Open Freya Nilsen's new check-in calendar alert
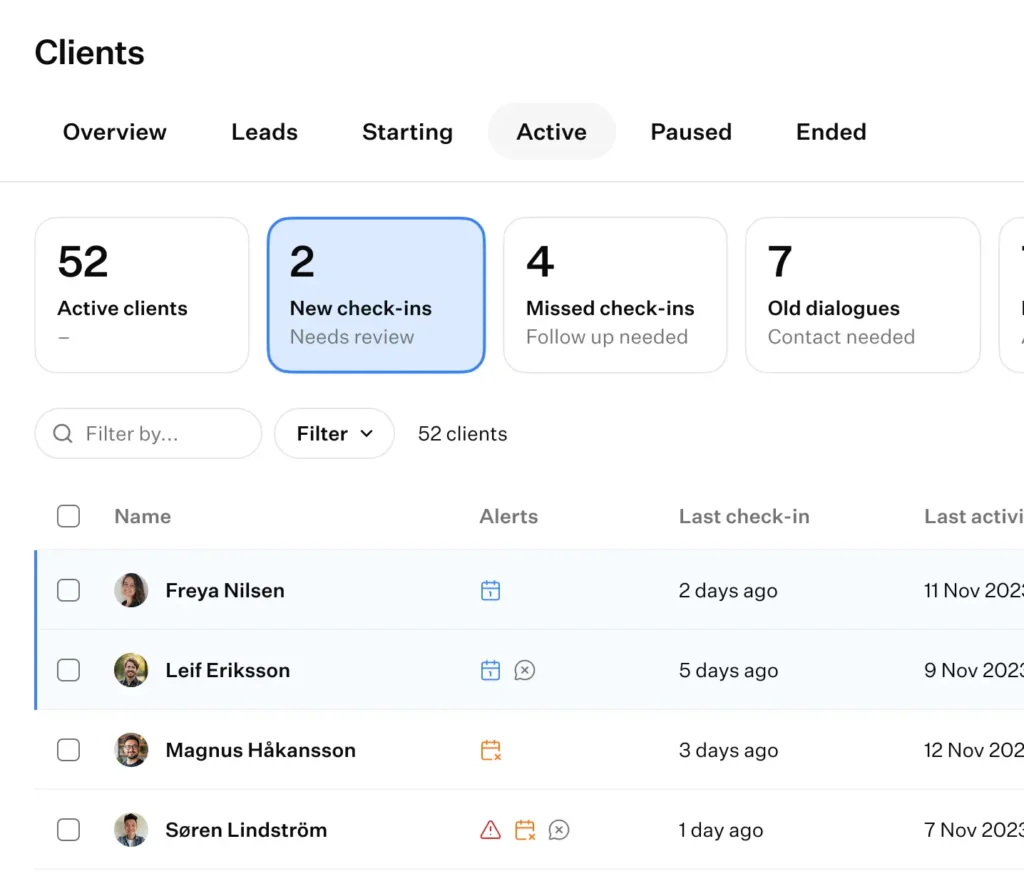The height and width of the screenshot is (891, 1024). tap(491, 590)
